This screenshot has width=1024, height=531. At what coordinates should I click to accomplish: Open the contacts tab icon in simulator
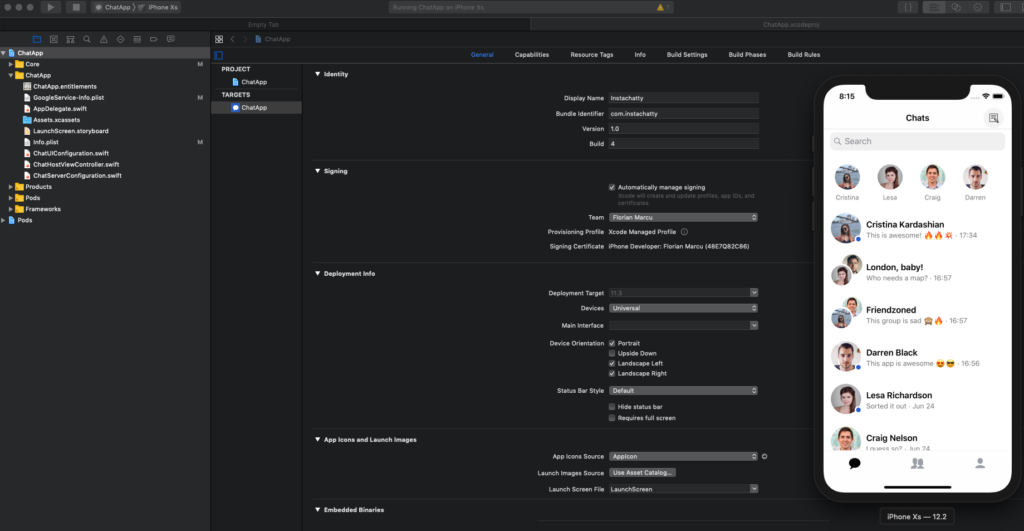917,463
